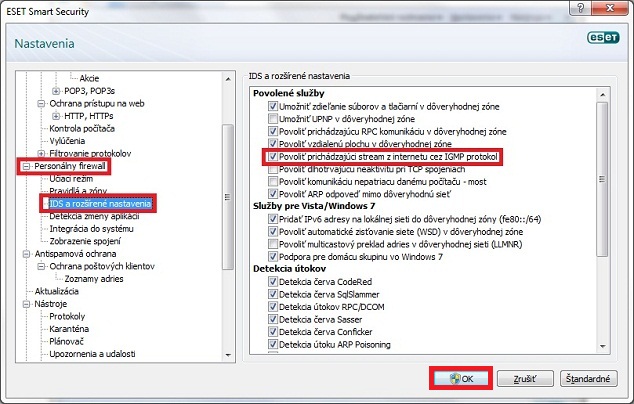
Task: Toggle Povoliť prichádzajúcu RPC komunikáciu checkbox
Action: [x=273, y=131]
